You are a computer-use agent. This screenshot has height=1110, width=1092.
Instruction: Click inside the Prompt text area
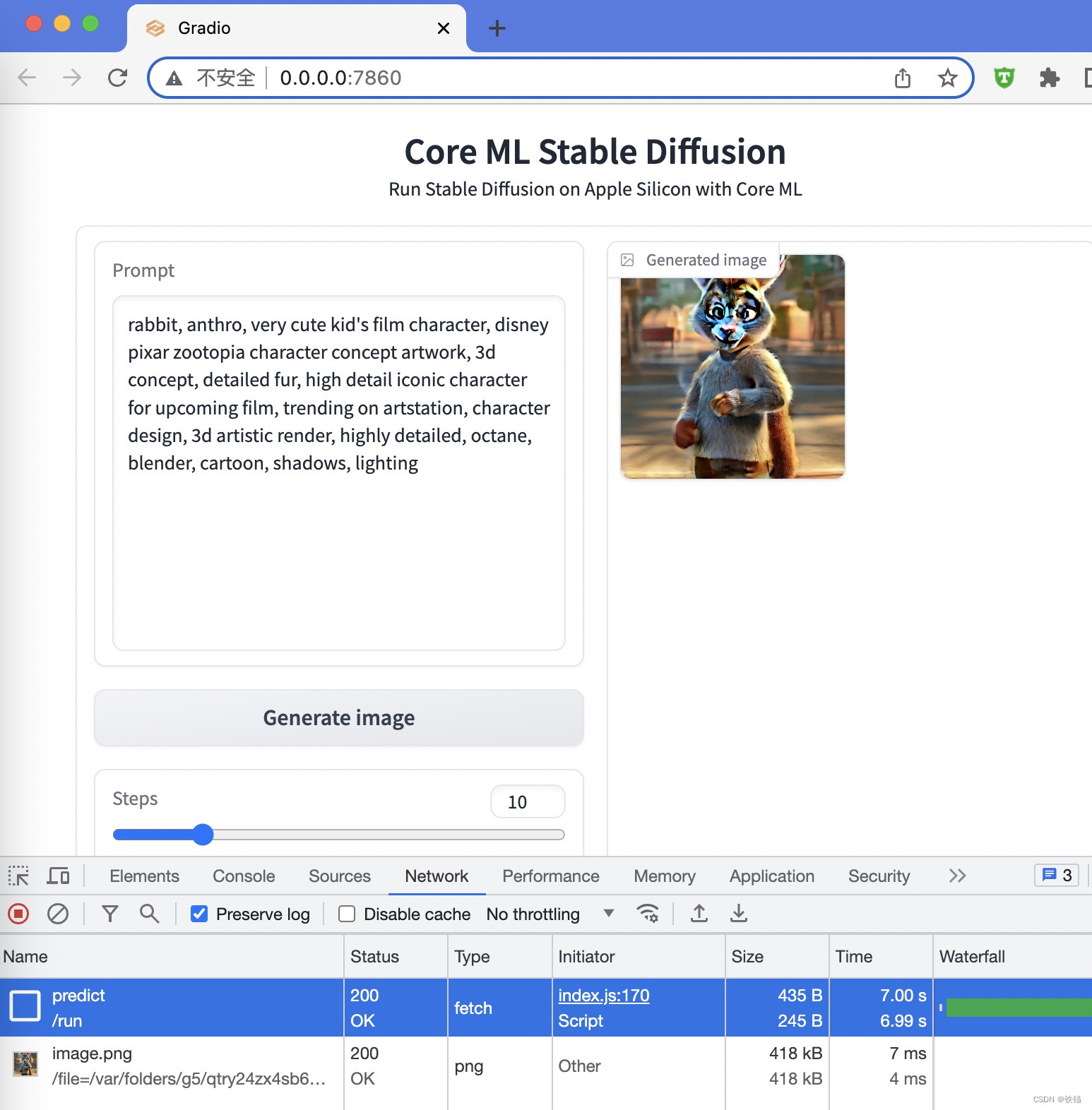(x=339, y=473)
